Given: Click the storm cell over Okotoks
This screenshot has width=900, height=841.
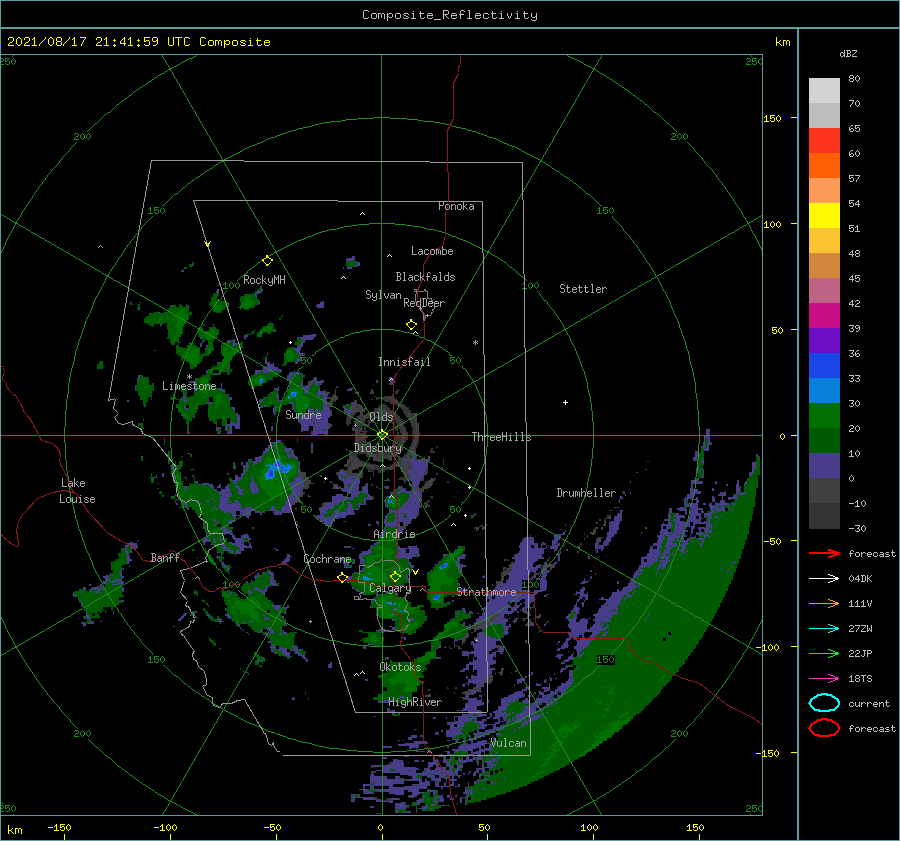Looking at the screenshot, I should click(x=402, y=680).
